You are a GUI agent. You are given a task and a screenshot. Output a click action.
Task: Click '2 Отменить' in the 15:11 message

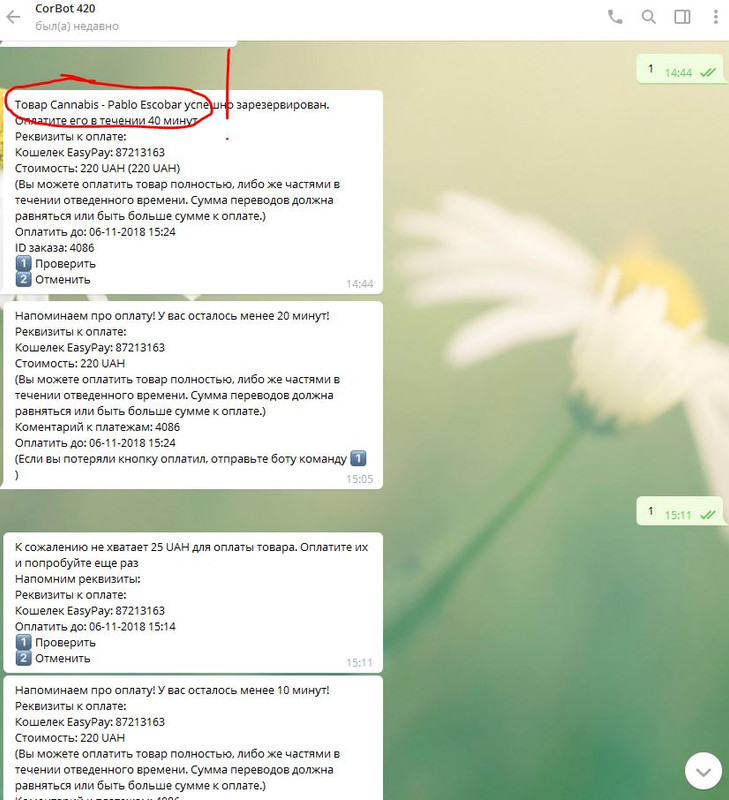pyautogui.click(x=53, y=658)
